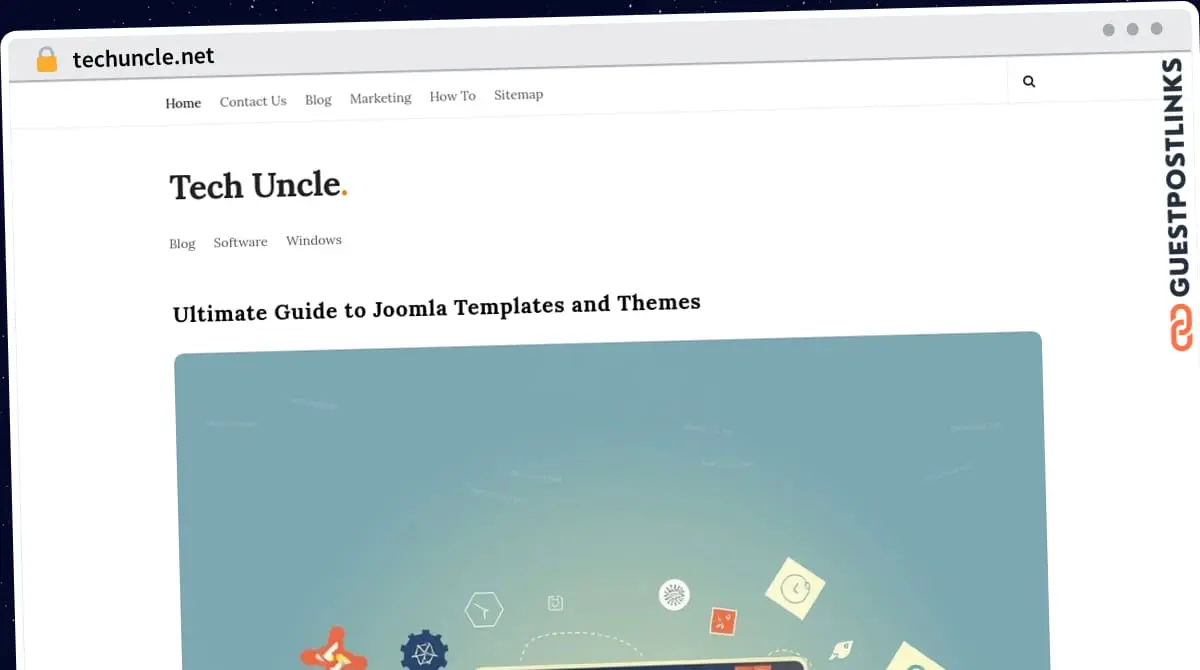Open the search magnifier icon
This screenshot has width=1200, height=670.
(1029, 82)
